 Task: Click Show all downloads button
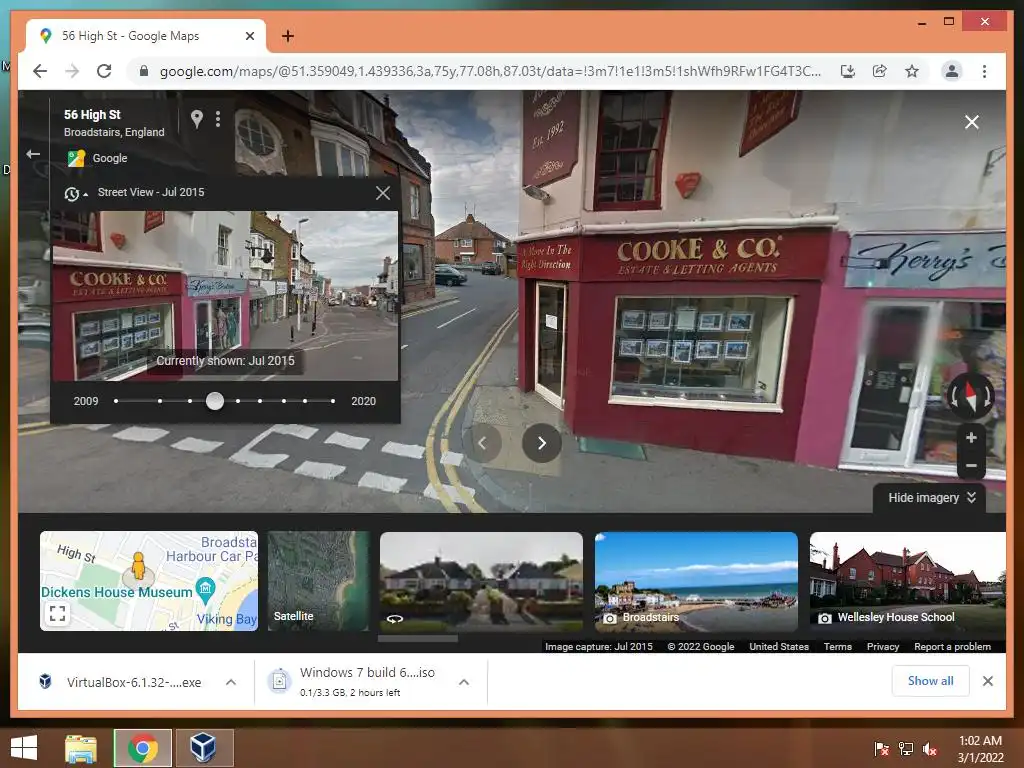pyautogui.click(x=931, y=681)
